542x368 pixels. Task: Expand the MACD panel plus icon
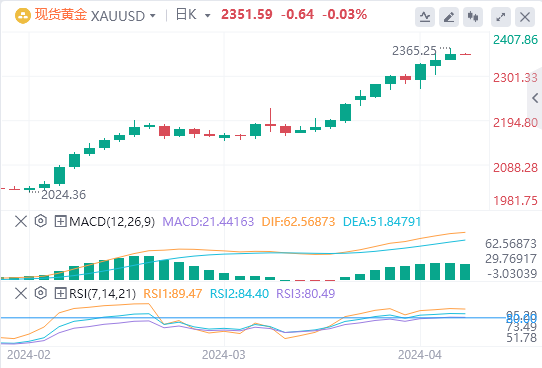tap(60, 221)
